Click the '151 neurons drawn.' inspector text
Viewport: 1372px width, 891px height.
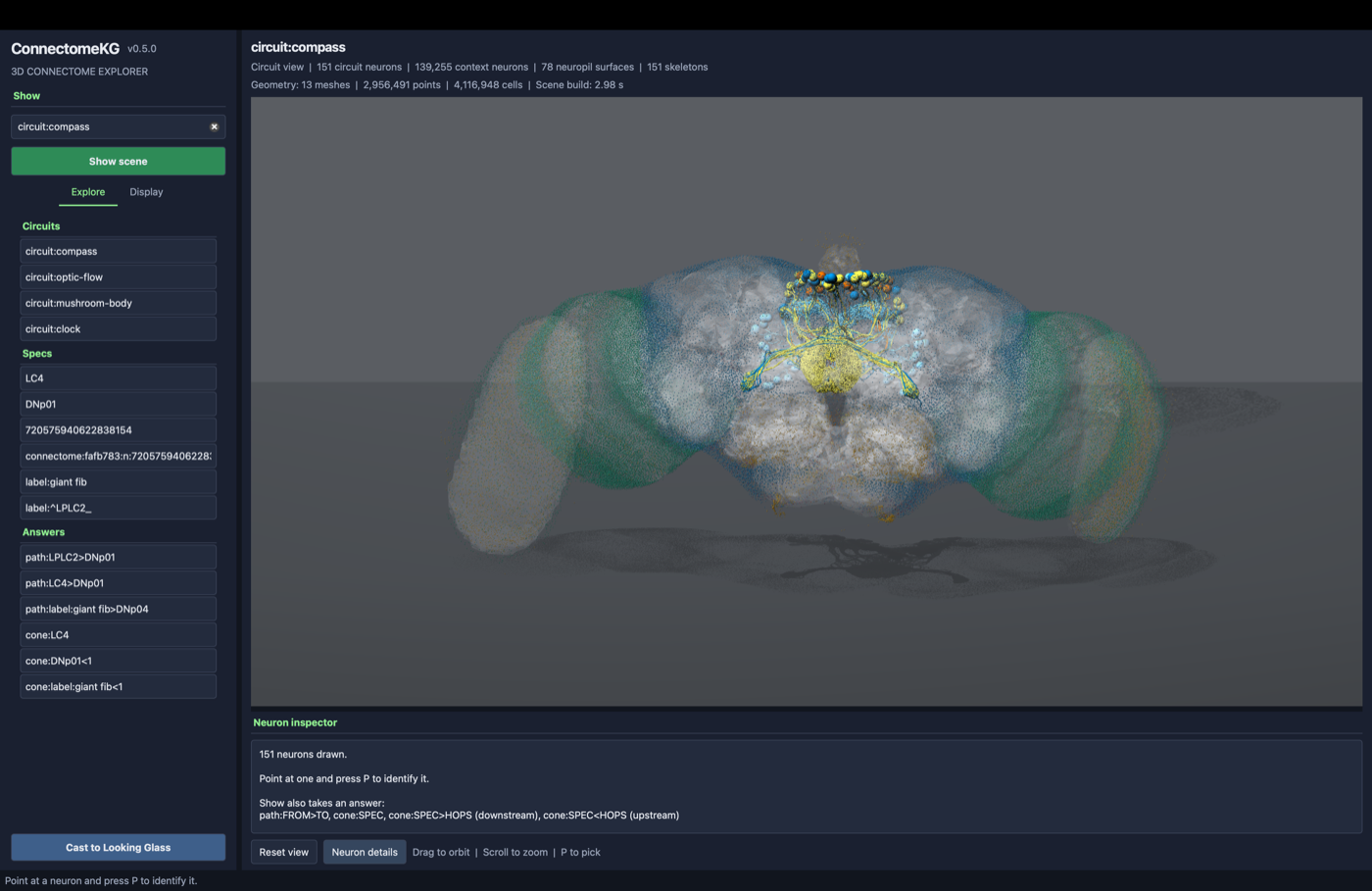pyautogui.click(x=303, y=754)
